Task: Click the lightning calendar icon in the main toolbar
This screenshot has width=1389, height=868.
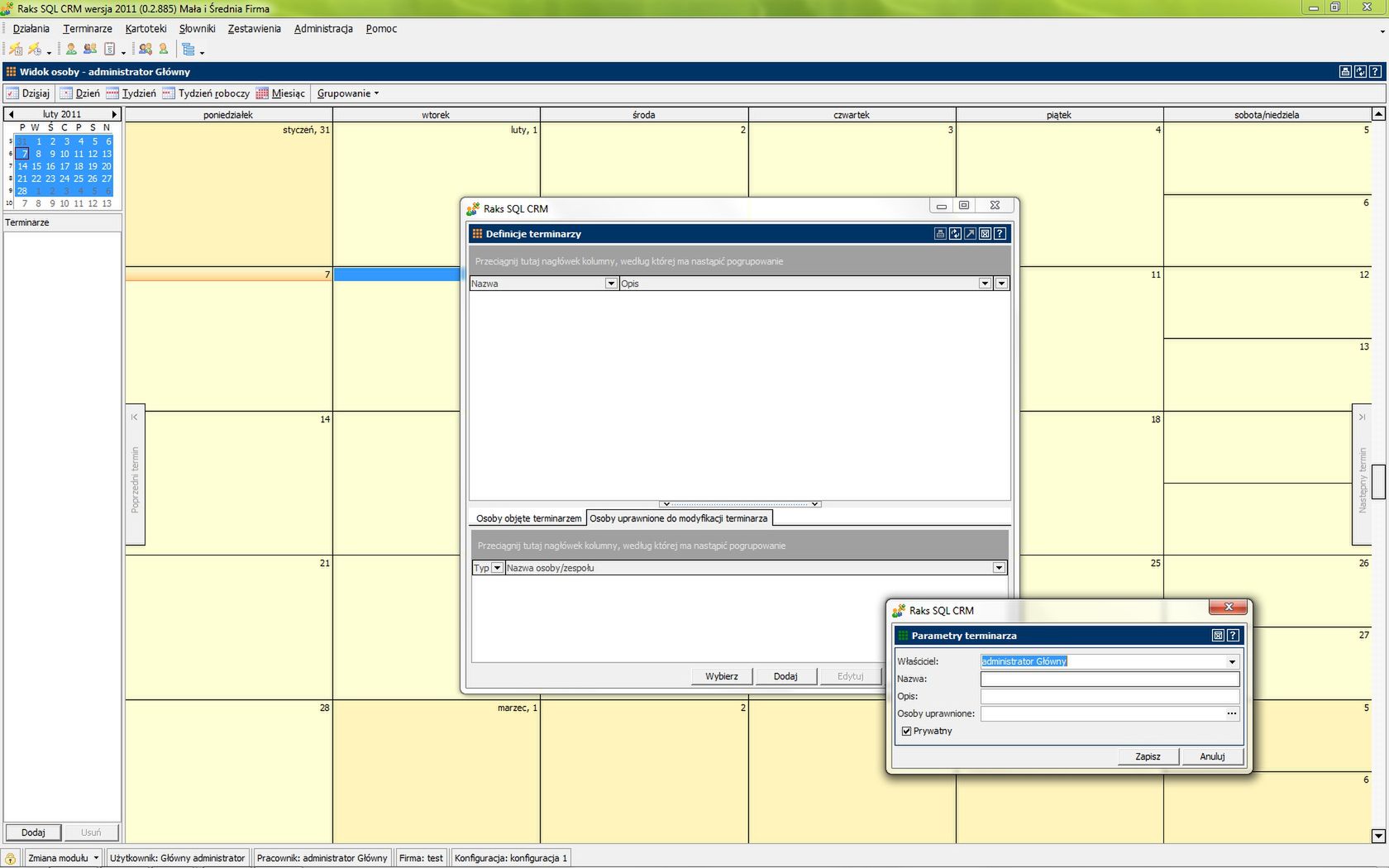Action: [16, 50]
